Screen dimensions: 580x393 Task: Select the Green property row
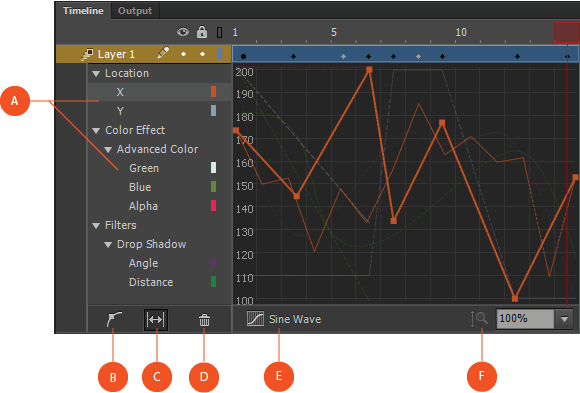(x=159, y=168)
